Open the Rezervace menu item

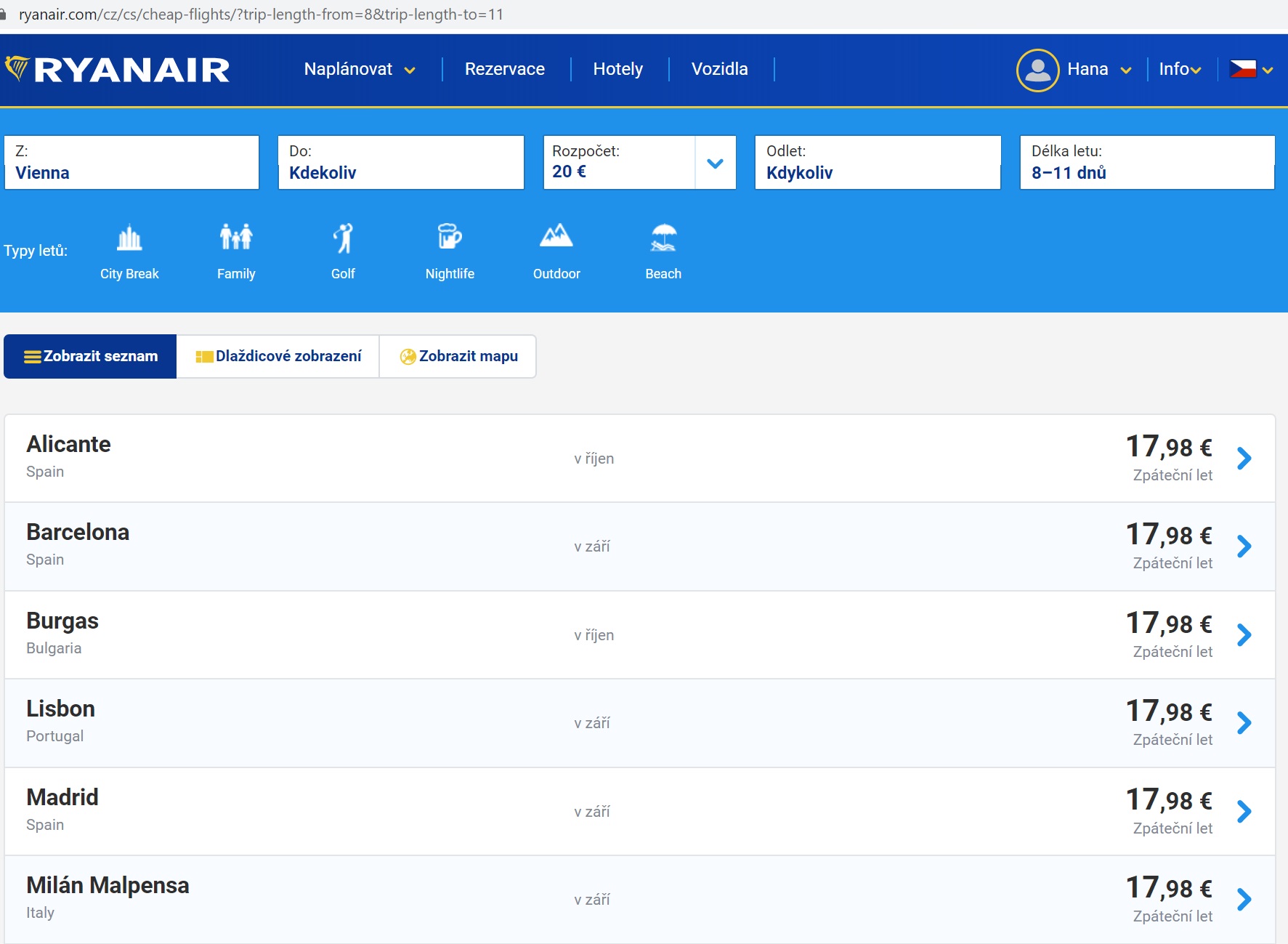click(504, 69)
